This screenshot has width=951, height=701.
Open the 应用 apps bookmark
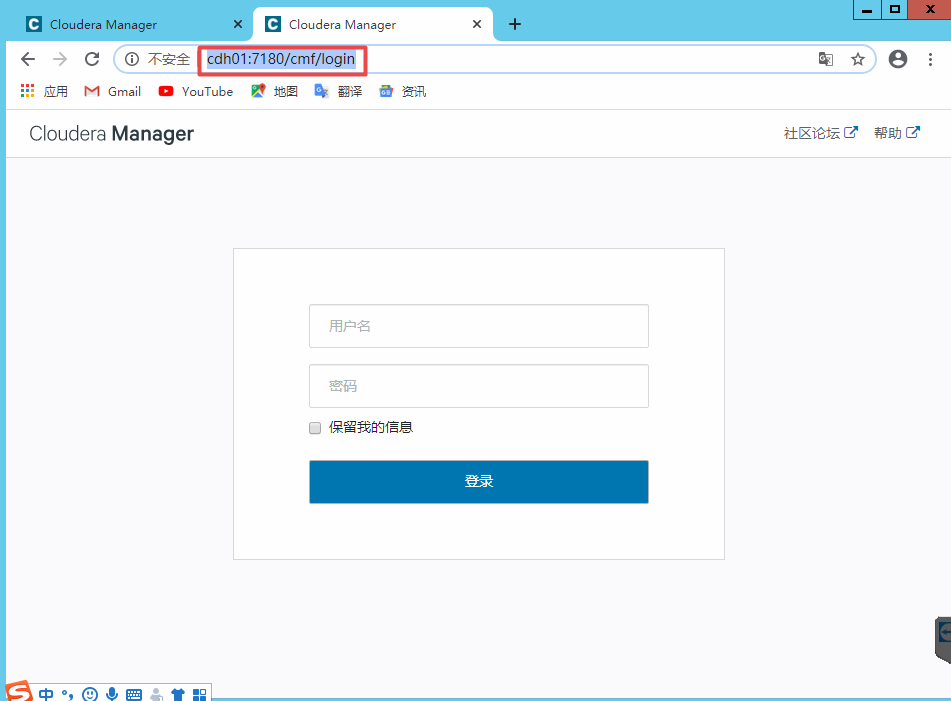pos(44,92)
